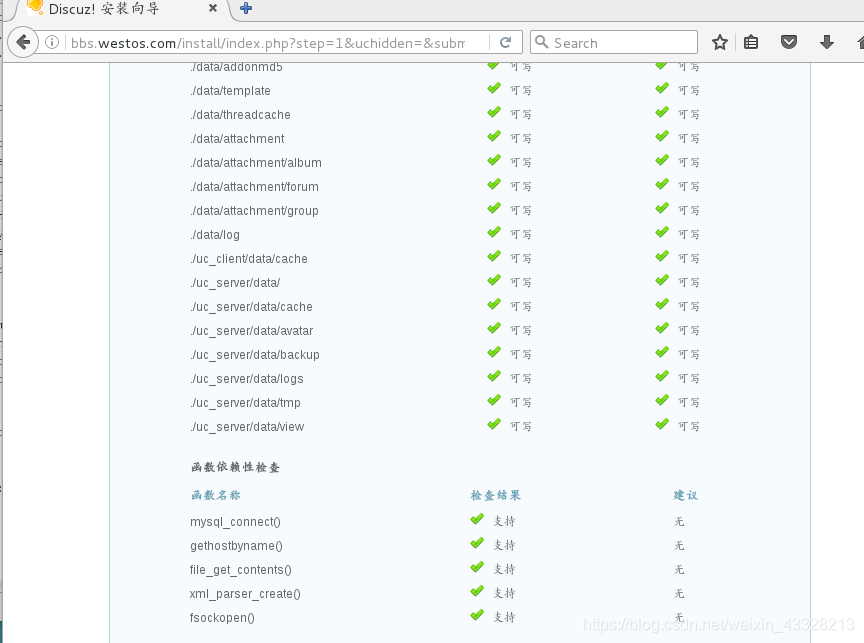Click the file_get_contents() function name
The width and height of the screenshot is (864, 643).
[240, 570]
